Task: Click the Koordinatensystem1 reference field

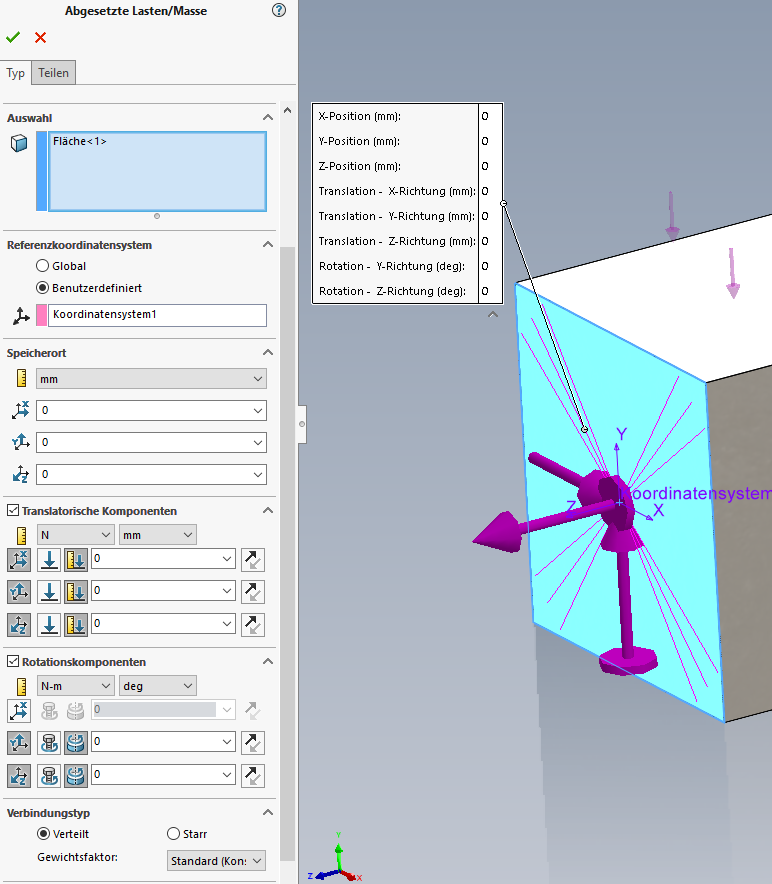Action: pyautogui.click(x=157, y=315)
